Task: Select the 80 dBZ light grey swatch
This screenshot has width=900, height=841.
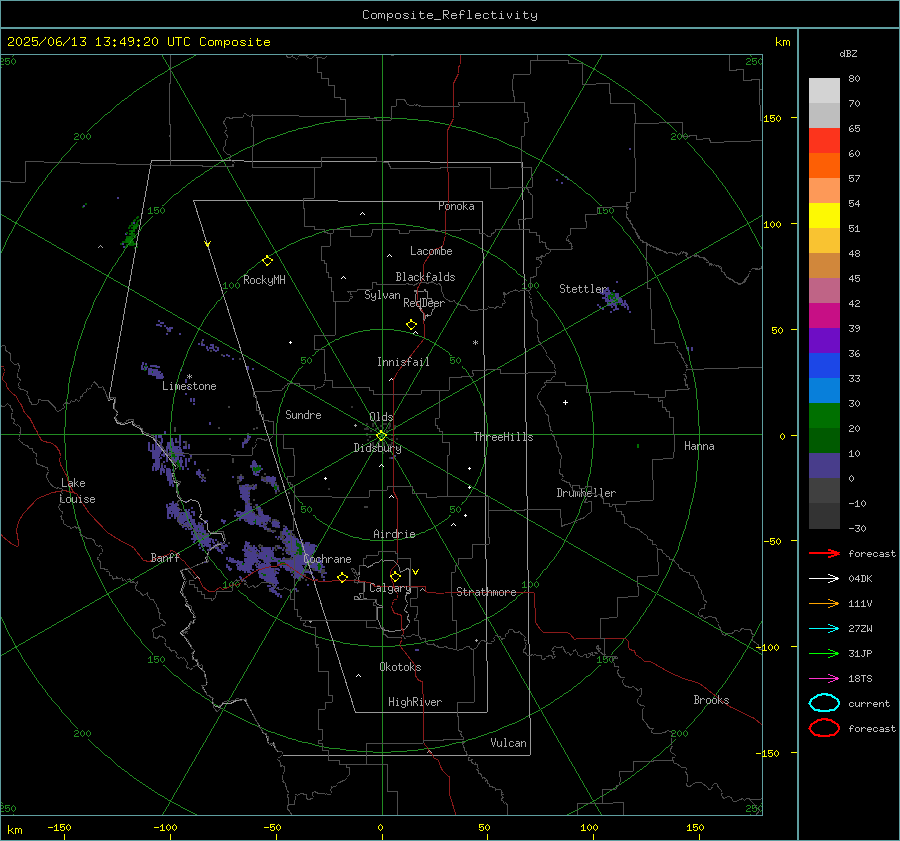Action: pos(824,91)
